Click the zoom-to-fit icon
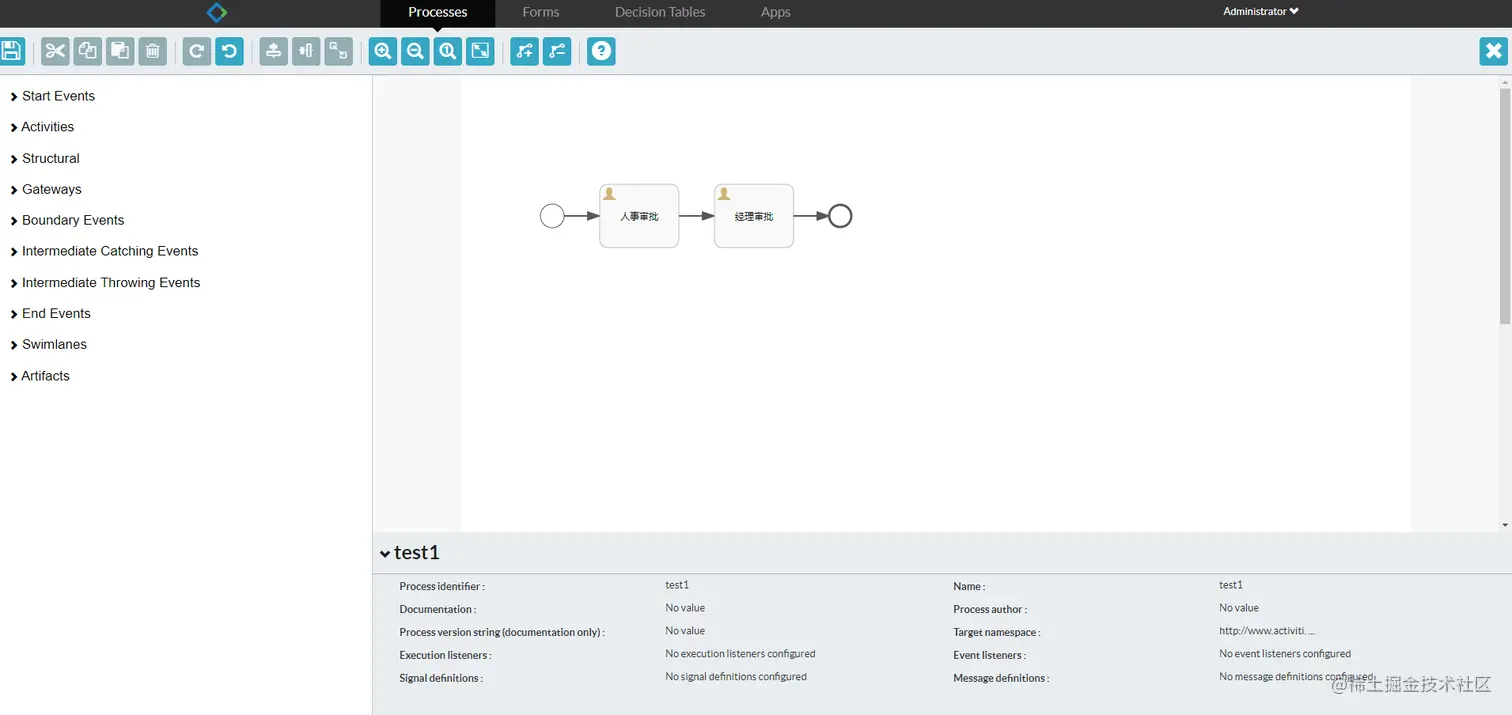Image resolution: width=1512 pixels, height=715 pixels. [x=481, y=51]
